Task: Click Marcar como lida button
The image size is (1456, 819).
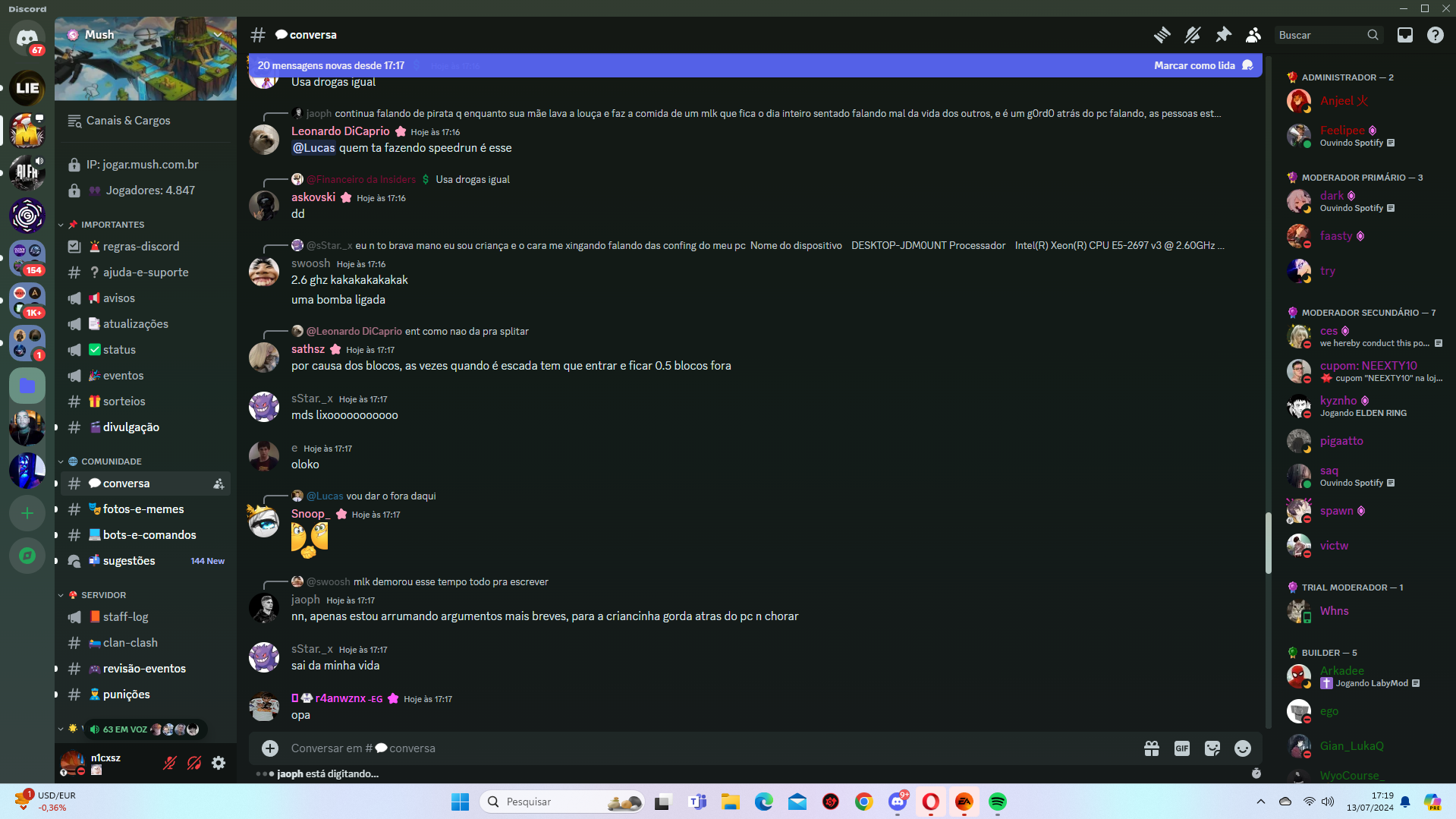Action: coord(1203,65)
